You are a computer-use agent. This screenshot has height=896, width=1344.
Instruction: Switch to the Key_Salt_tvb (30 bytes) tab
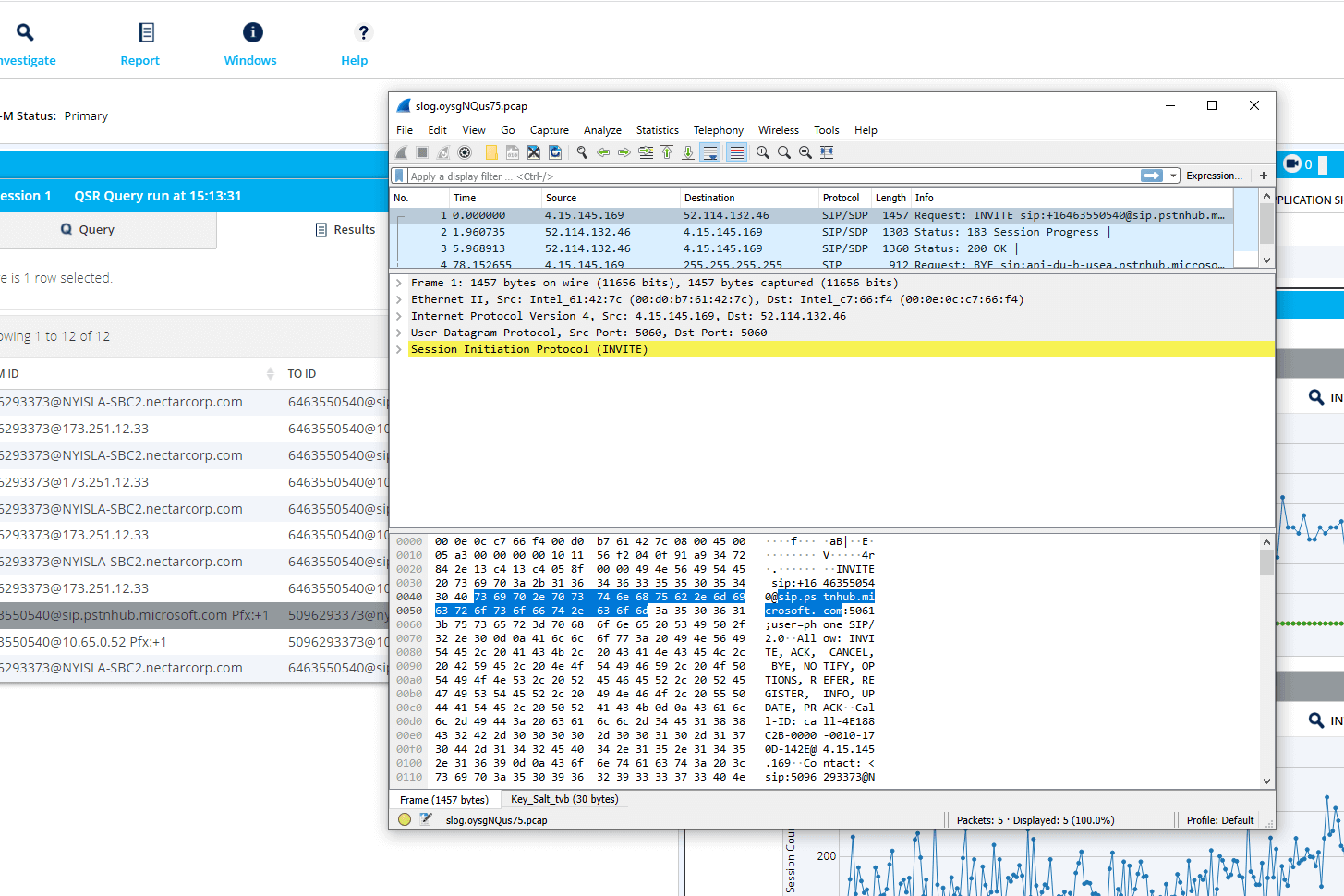[x=564, y=799]
